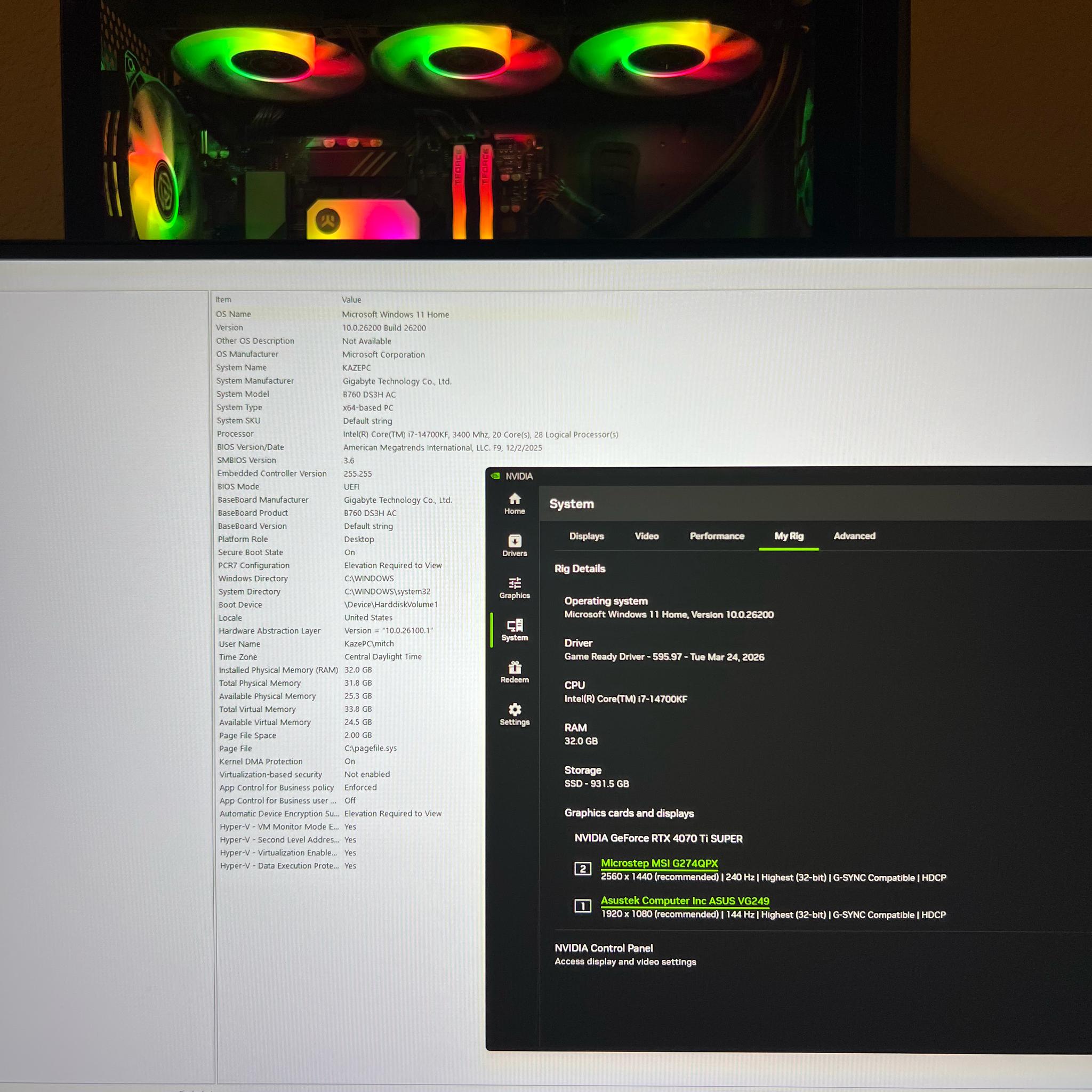Select the Locale row

(306, 618)
